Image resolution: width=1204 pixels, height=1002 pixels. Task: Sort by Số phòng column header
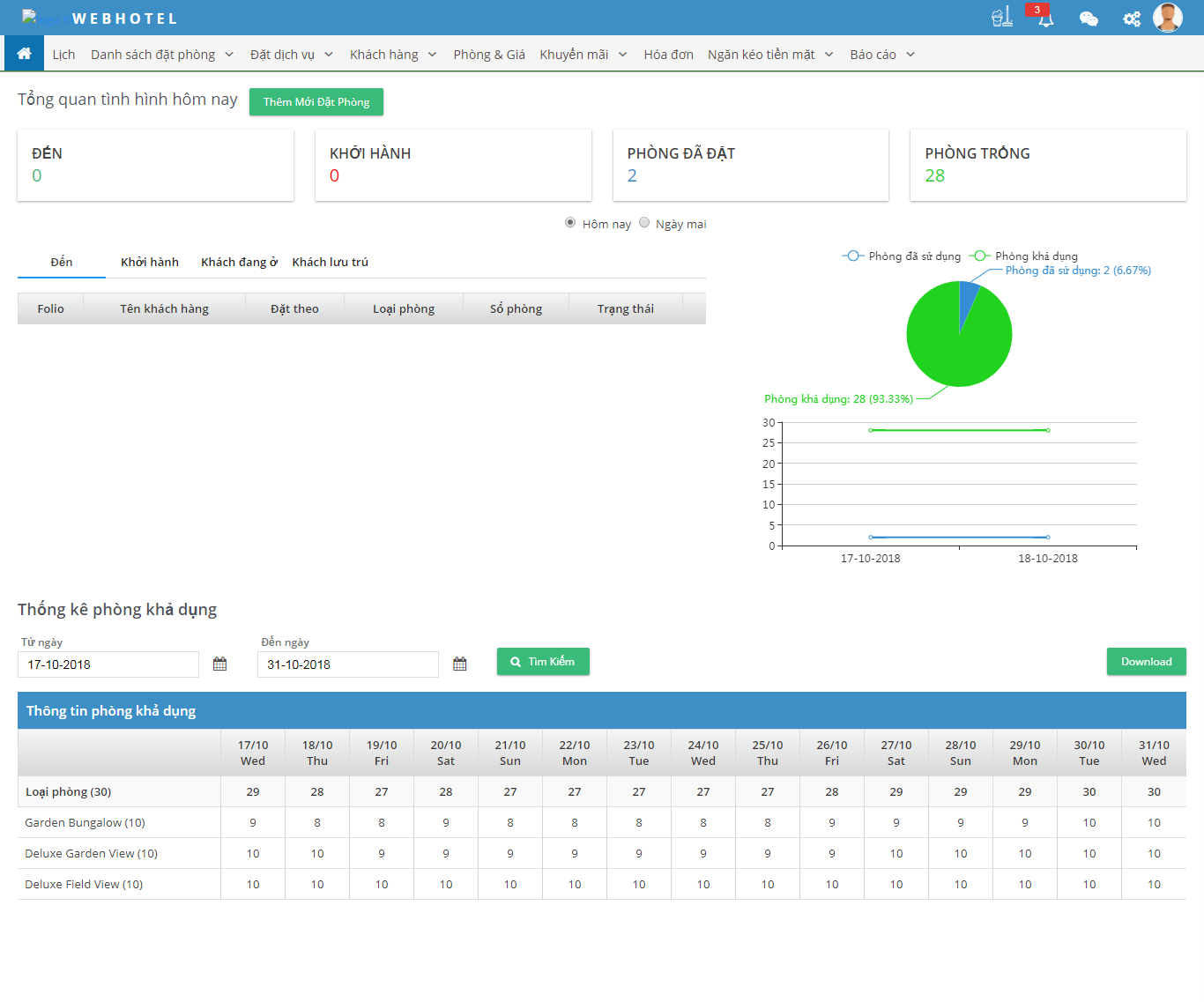[x=516, y=308]
